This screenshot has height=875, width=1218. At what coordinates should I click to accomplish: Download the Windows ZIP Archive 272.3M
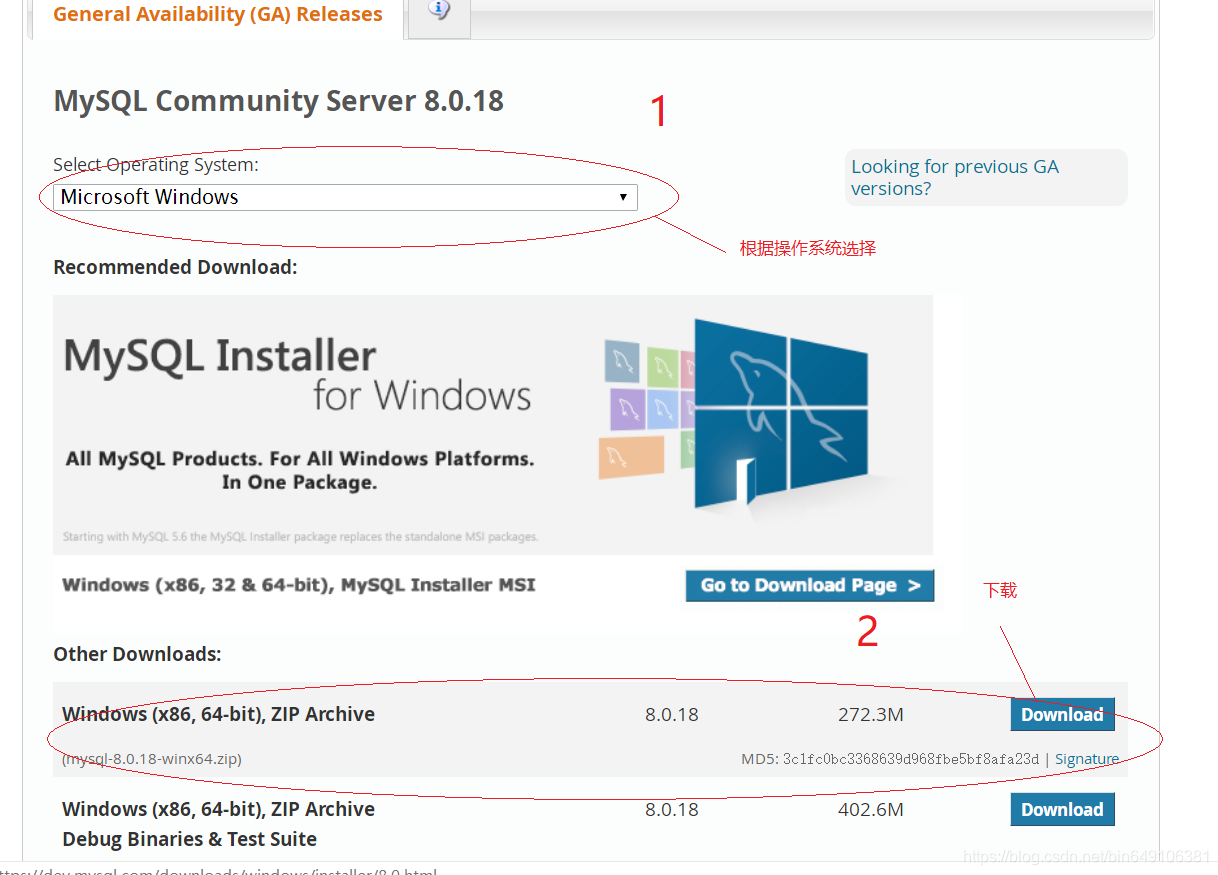(1062, 714)
